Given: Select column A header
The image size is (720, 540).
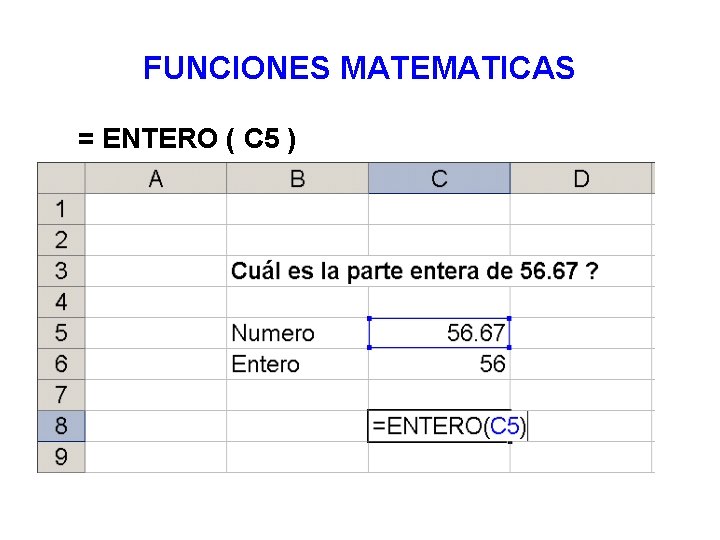Looking at the screenshot, I should pyautogui.click(x=156, y=179).
